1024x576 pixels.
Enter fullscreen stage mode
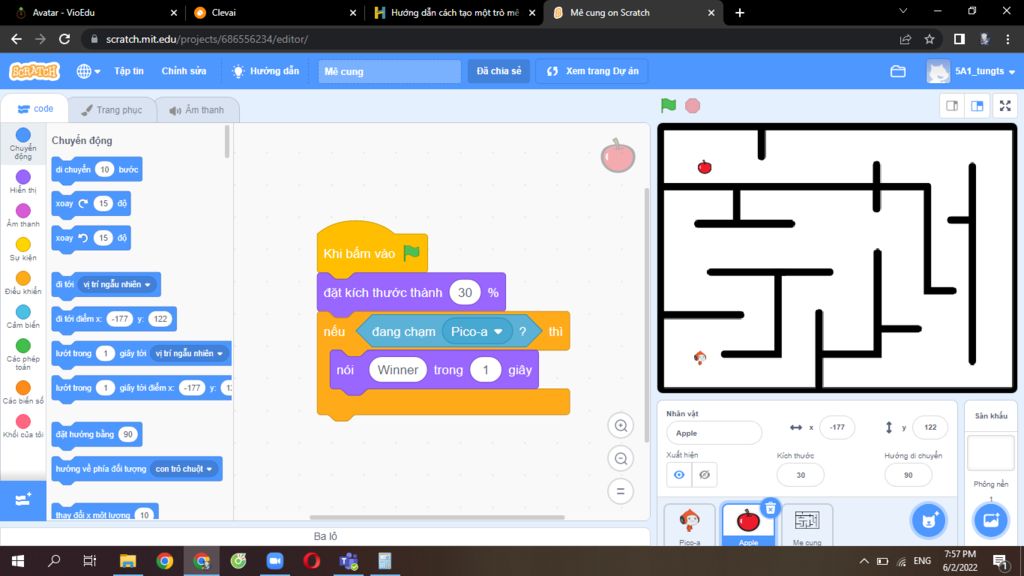click(x=1004, y=106)
